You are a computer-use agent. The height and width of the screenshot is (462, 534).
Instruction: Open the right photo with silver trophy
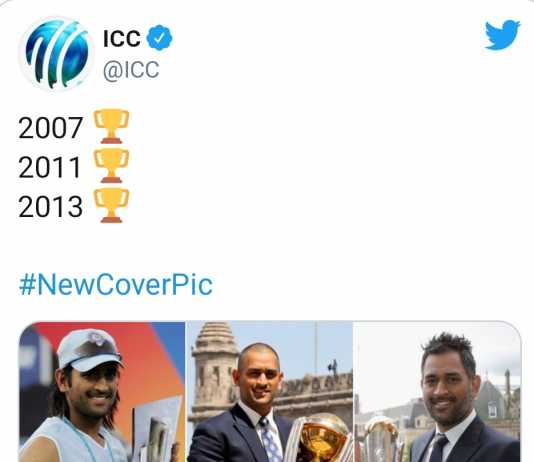[x=438, y=392]
